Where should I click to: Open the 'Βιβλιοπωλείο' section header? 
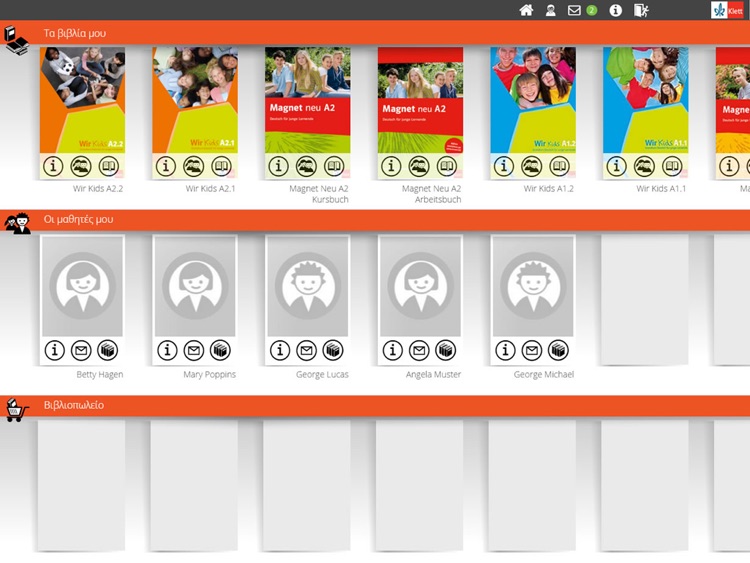pos(375,406)
